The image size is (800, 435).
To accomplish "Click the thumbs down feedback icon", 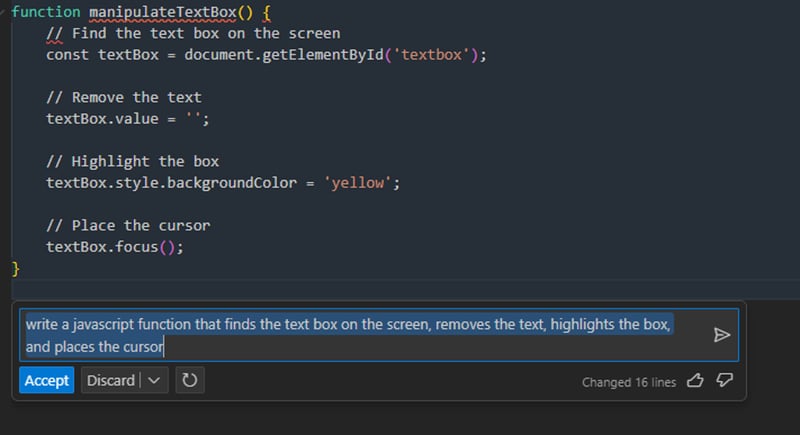I will (x=725, y=381).
